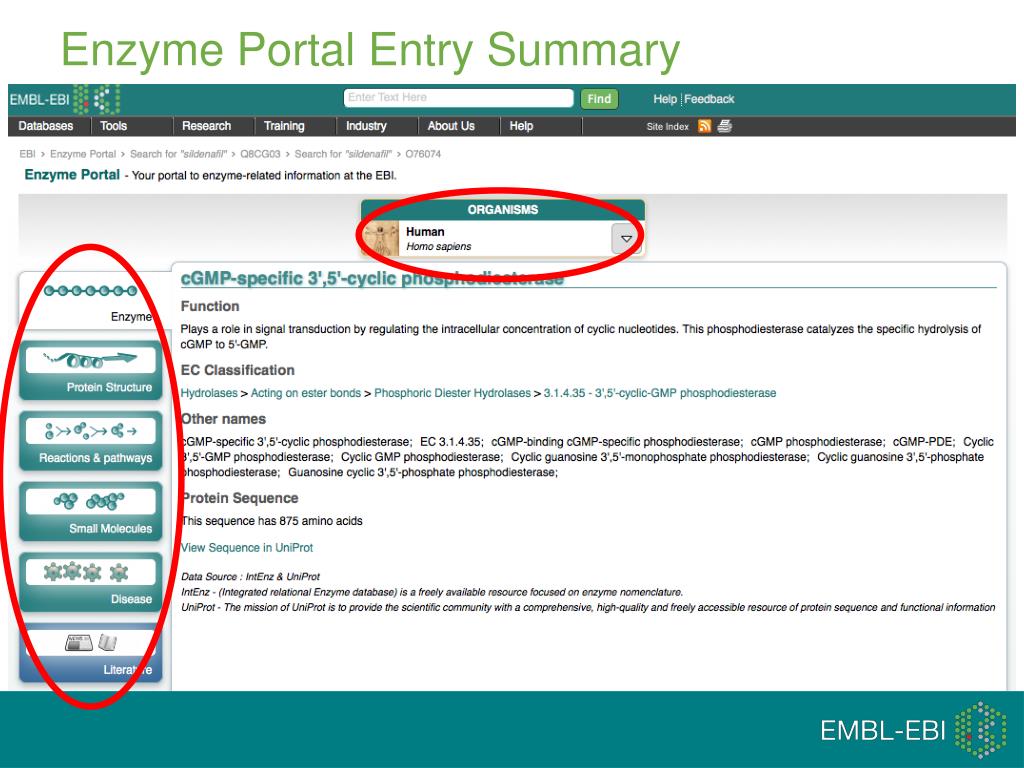The width and height of the screenshot is (1024, 768).
Task: Click the 'Homo sapiens' species name
Action: (x=439, y=247)
